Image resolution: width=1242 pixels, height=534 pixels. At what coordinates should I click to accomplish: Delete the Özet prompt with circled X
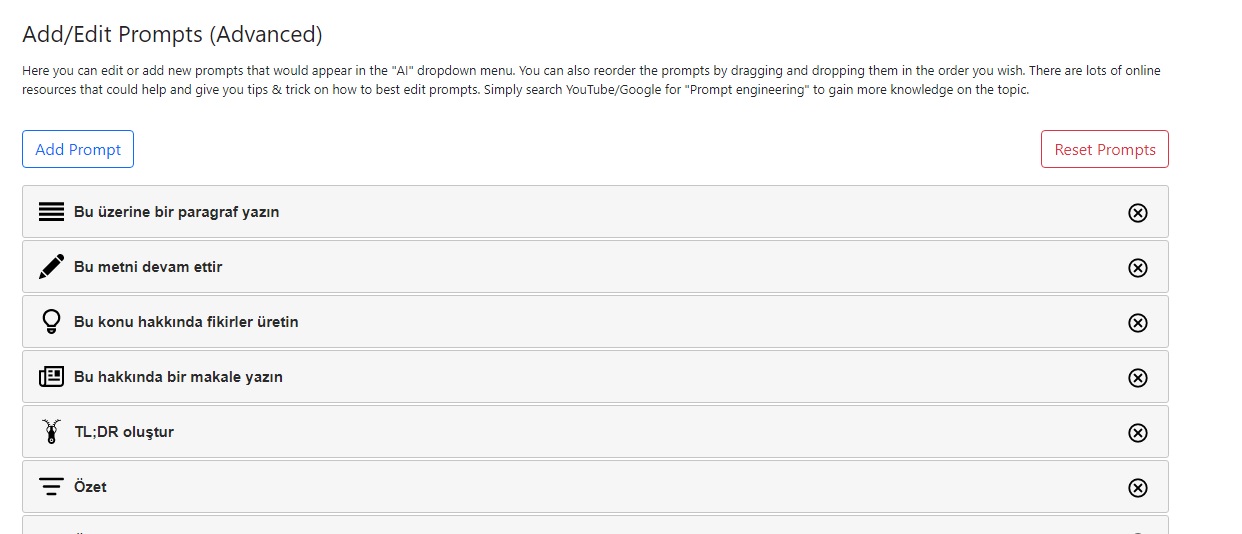(1138, 487)
